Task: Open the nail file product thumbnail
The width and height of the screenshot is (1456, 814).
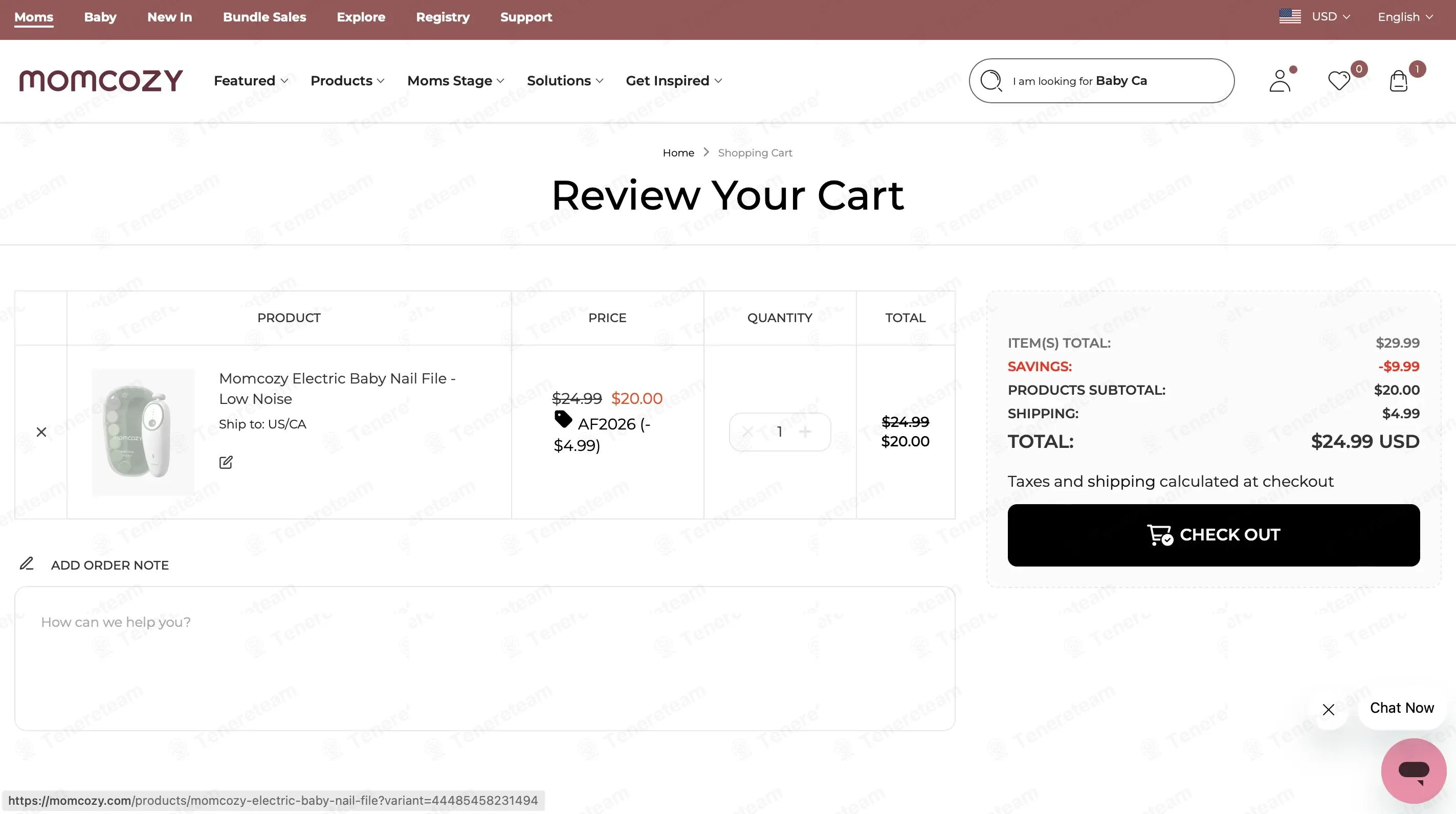Action: pyautogui.click(x=143, y=432)
